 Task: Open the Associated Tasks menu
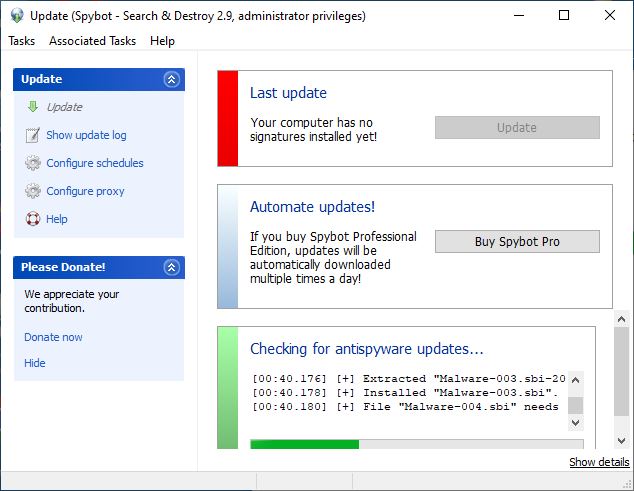(x=93, y=41)
